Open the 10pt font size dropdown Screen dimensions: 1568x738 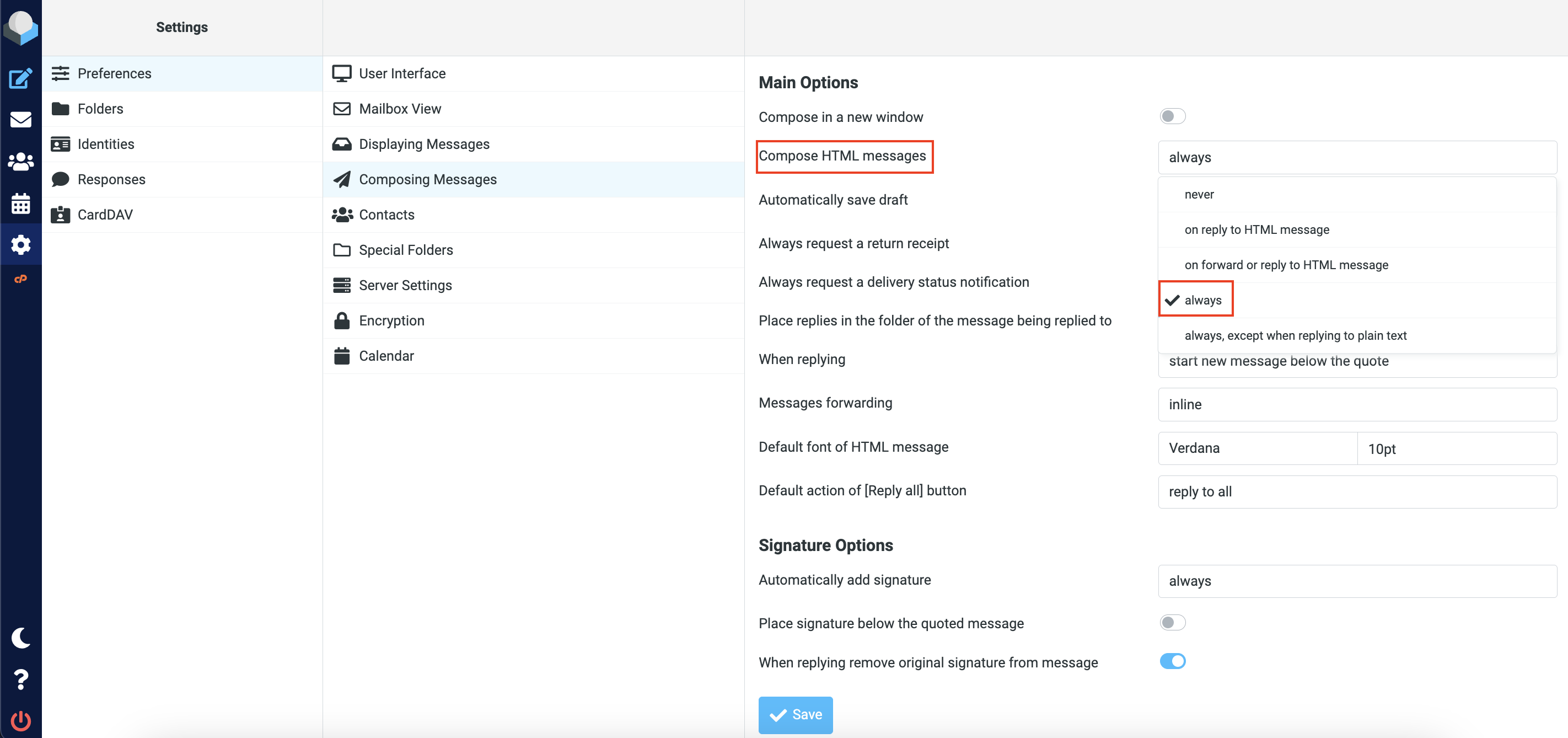1457,448
